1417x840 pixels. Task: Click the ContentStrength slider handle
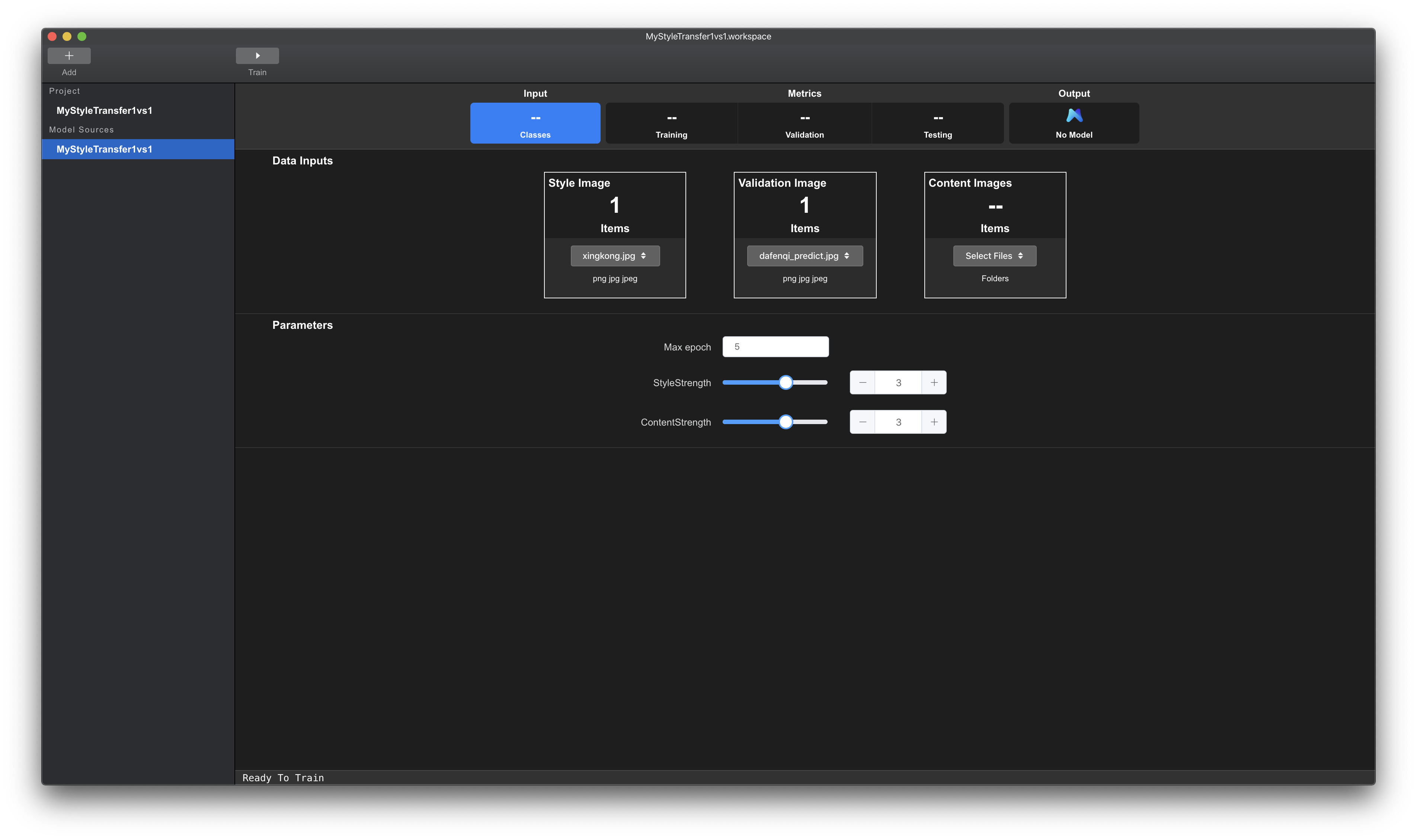(785, 422)
